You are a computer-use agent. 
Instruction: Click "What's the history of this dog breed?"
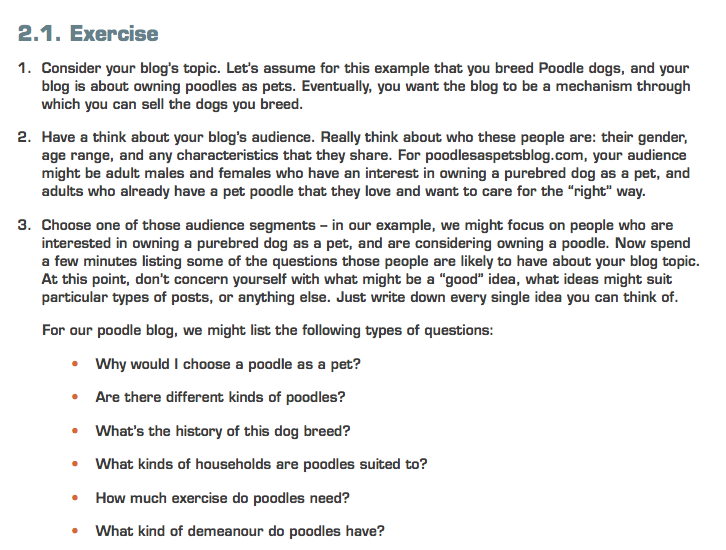point(222,431)
